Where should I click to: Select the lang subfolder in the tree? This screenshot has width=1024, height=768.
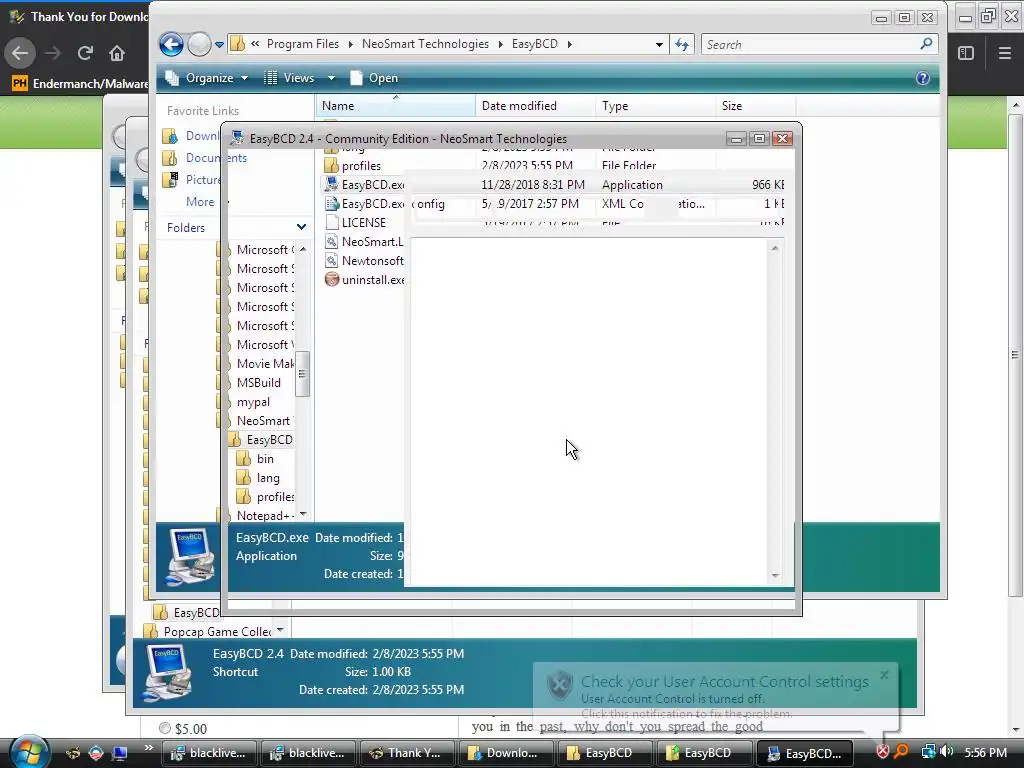point(267,478)
